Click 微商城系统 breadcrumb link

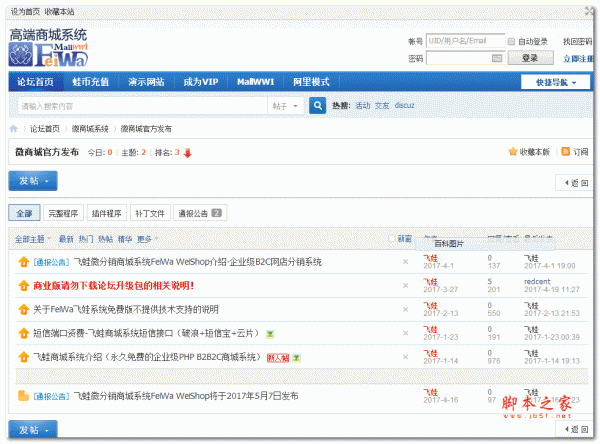[90, 129]
